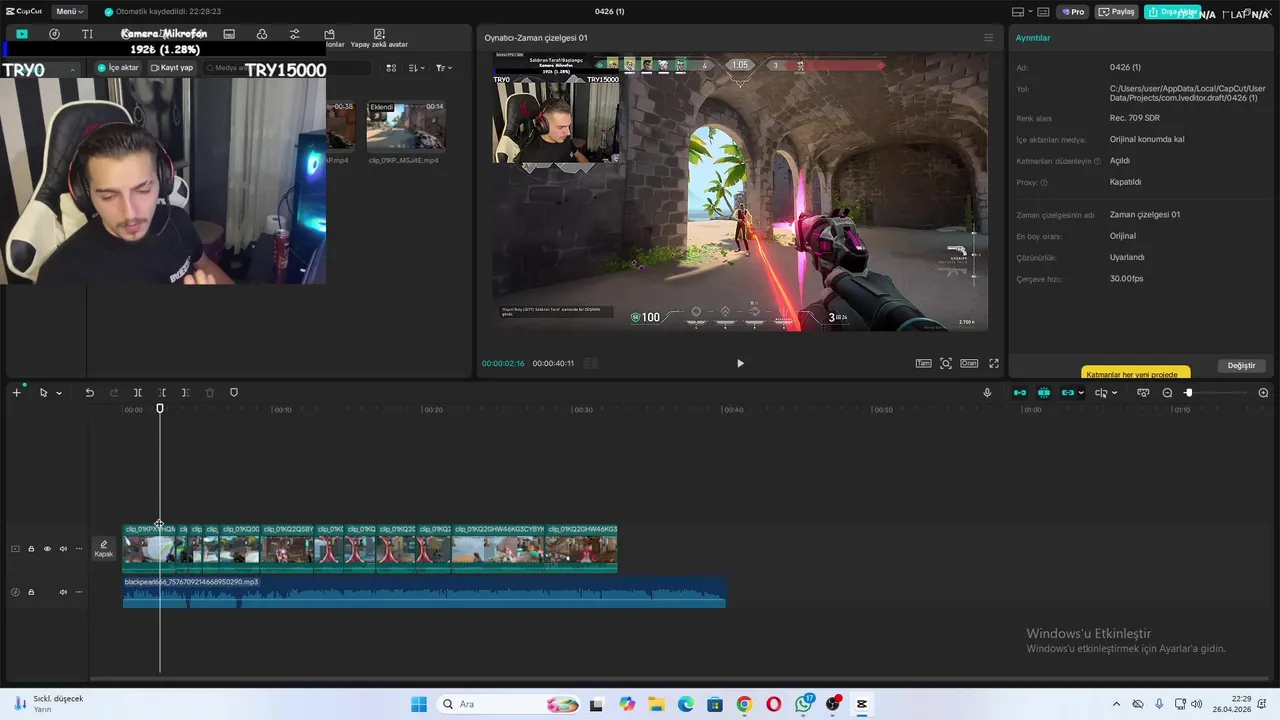Open the Menü dropdown
The width and height of the screenshot is (1280, 720).
tap(70, 12)
